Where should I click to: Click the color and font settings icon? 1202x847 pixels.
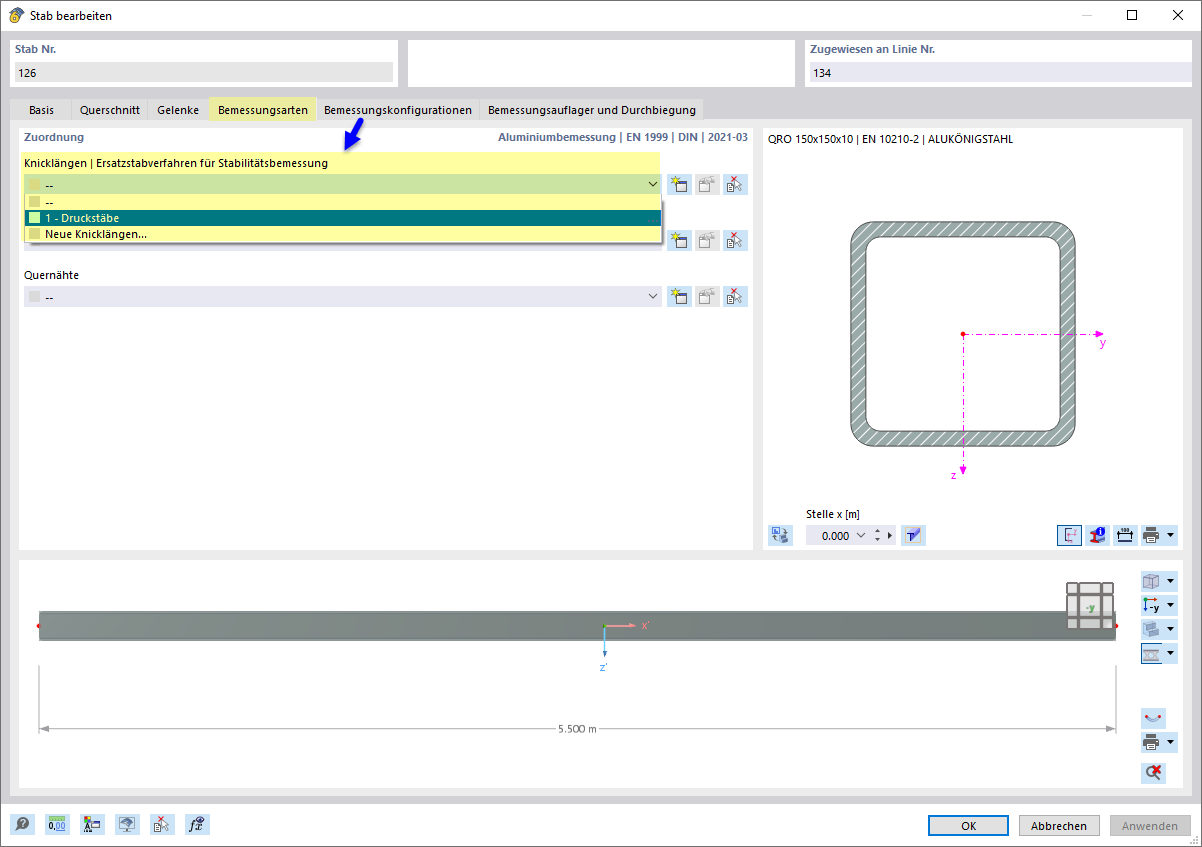pyautogui.click(x=92, y=825)
